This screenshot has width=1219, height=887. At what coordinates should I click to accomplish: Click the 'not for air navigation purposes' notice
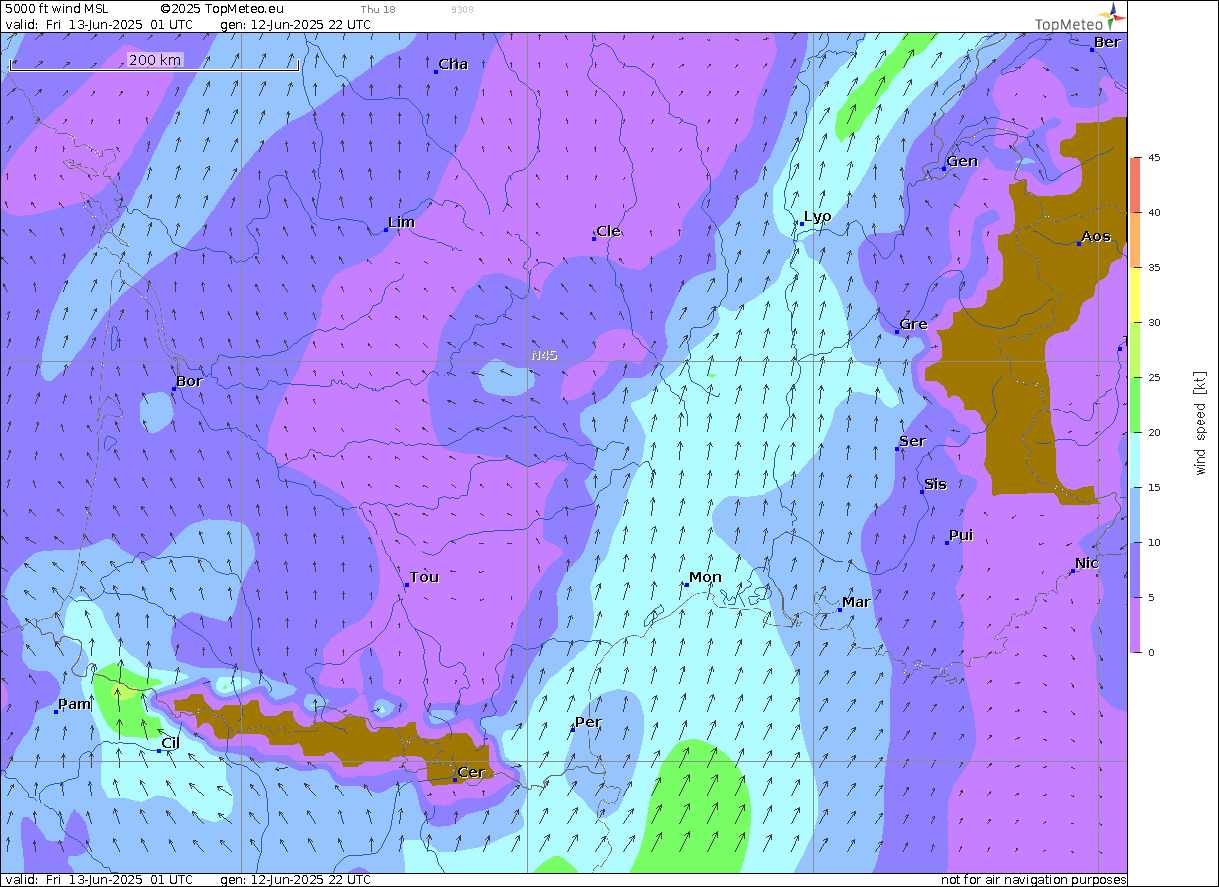pyautogui.click(x=1034, y=880)
